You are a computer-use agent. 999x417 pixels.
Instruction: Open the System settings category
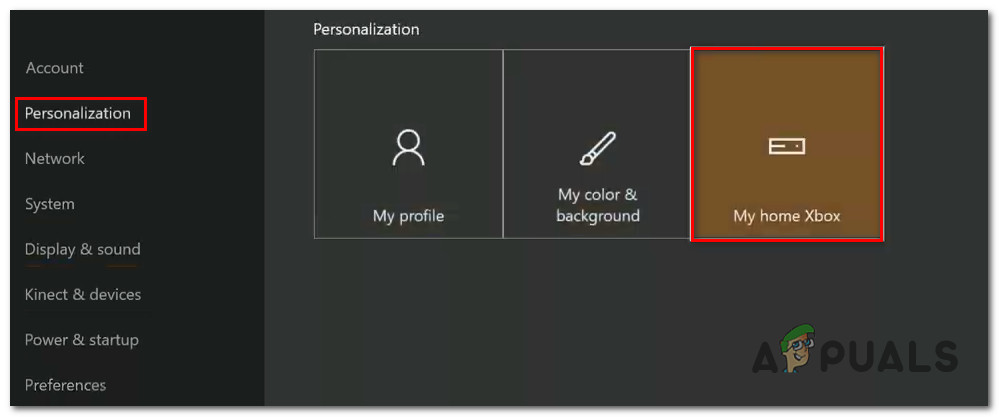click(49, 204)
